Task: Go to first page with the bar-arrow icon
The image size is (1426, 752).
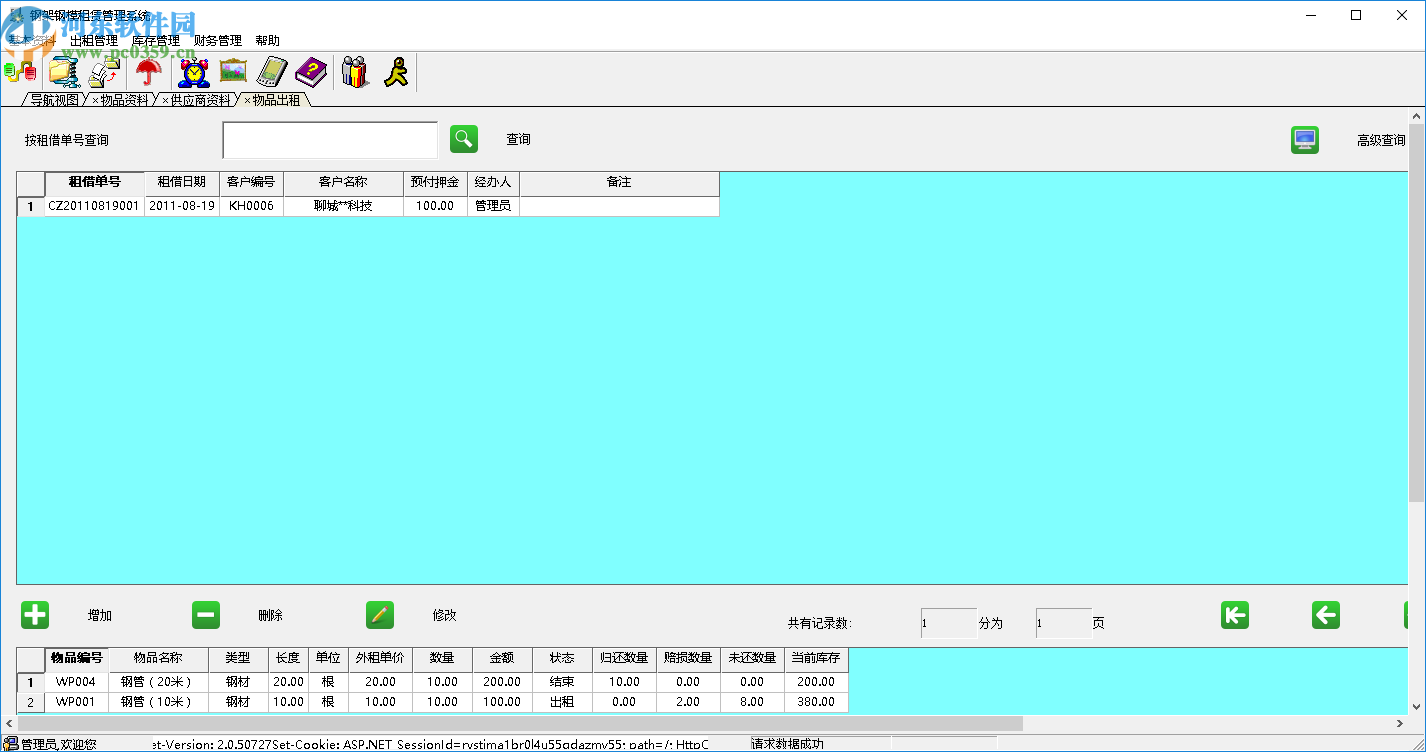Action: click(1235, 615)
